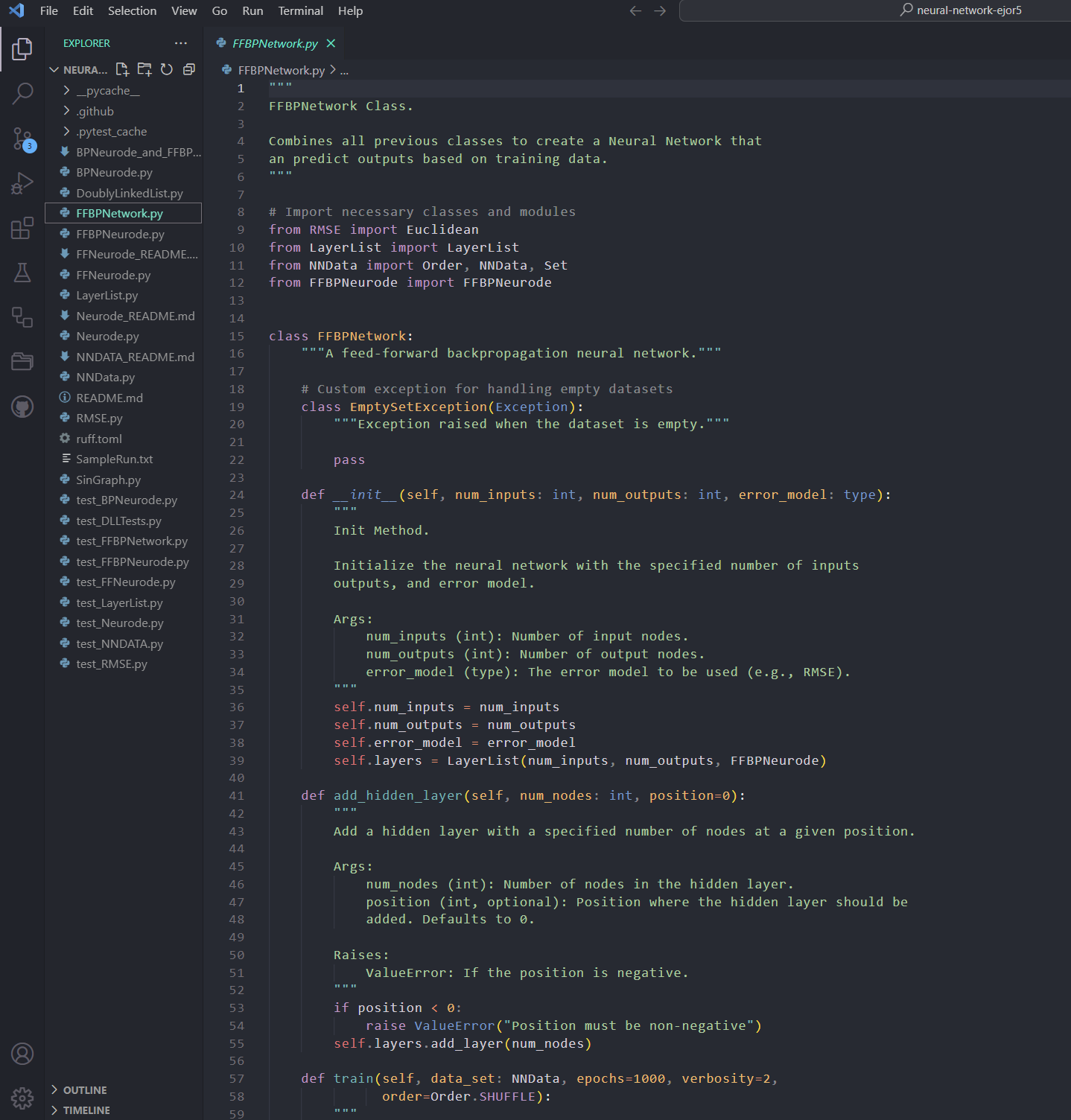Expand the TIMELINE section

click(x=124, y=1110)
